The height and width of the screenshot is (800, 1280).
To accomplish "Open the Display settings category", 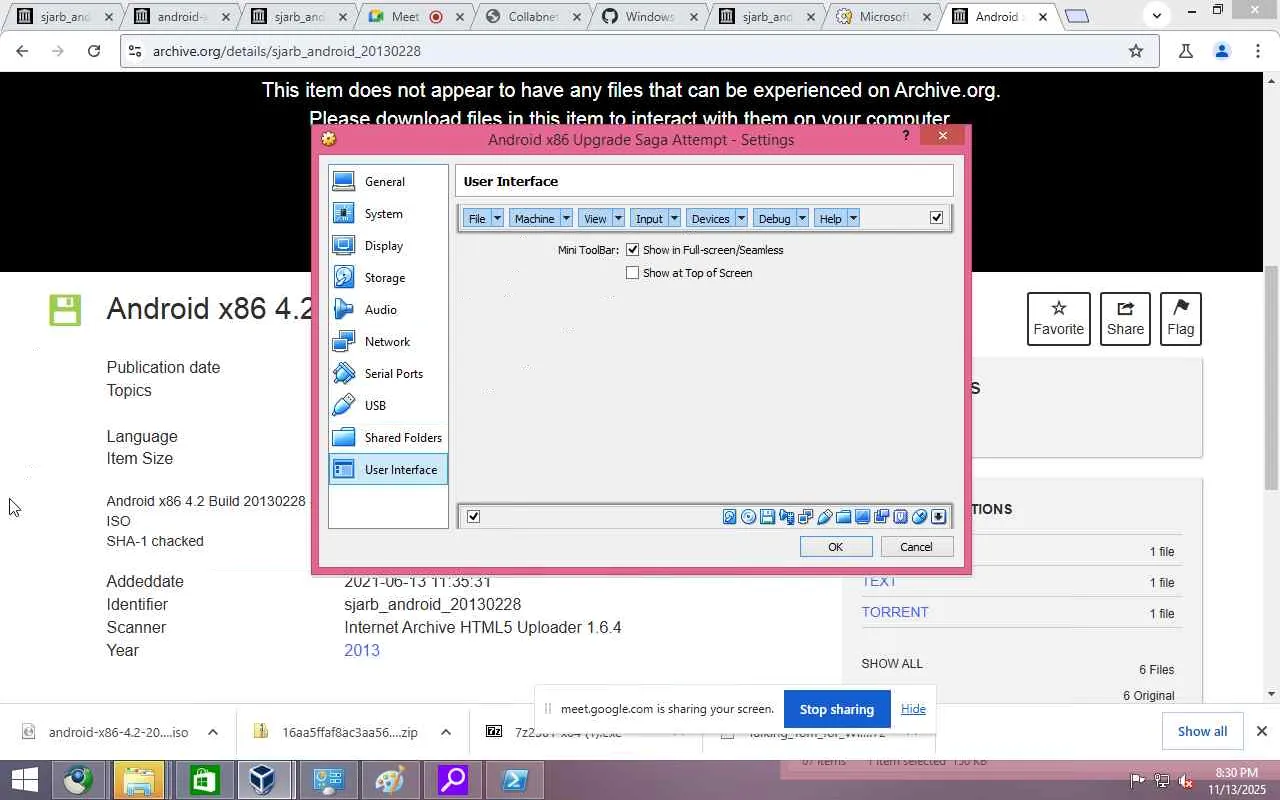I will coord(388,246).
